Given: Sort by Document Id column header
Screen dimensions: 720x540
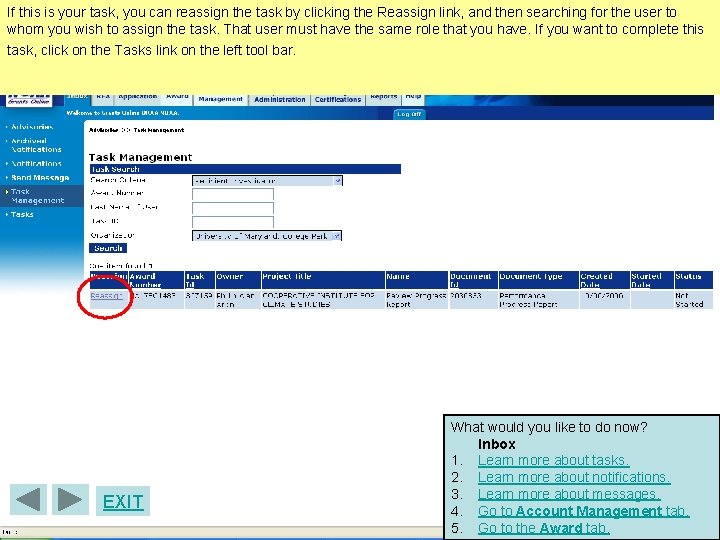Looking at the screenshot, I should tap(473, 280).
